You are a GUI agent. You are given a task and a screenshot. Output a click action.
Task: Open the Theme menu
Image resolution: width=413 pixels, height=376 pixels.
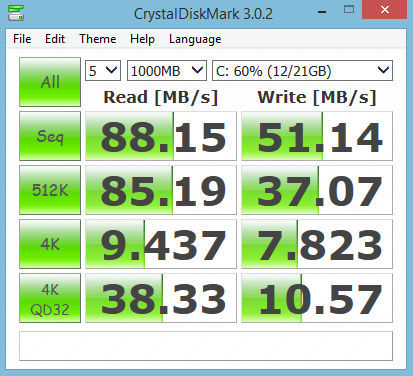click(x=98, y=39)
